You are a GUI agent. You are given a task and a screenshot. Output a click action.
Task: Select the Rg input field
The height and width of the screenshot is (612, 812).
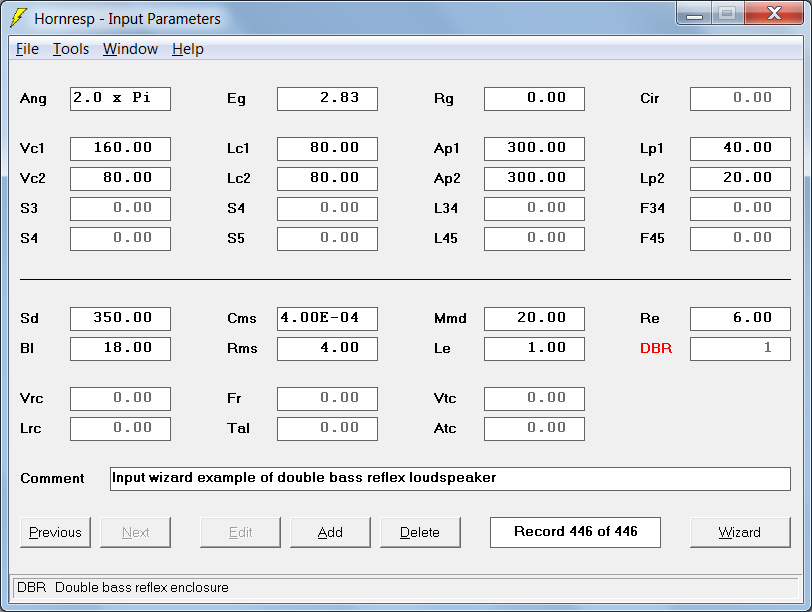pyautogui.click(x=534, y=99)
